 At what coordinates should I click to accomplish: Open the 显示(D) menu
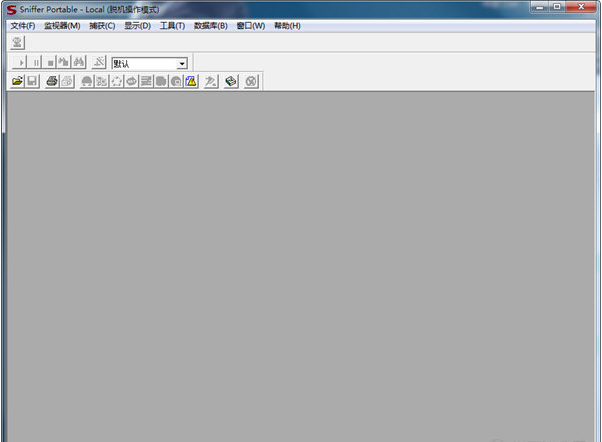(137, 26)
